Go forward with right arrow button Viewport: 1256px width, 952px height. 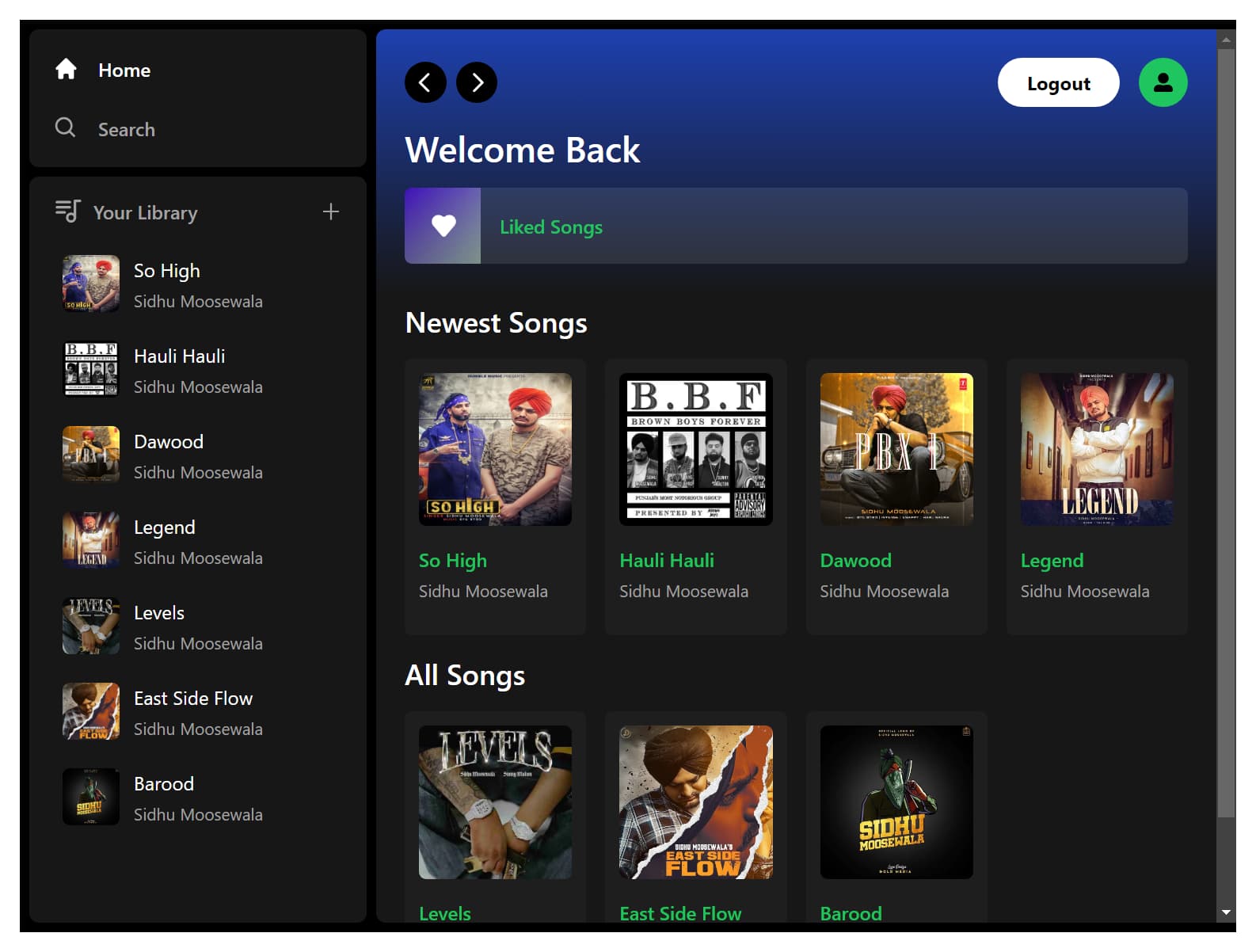(477, 82)
